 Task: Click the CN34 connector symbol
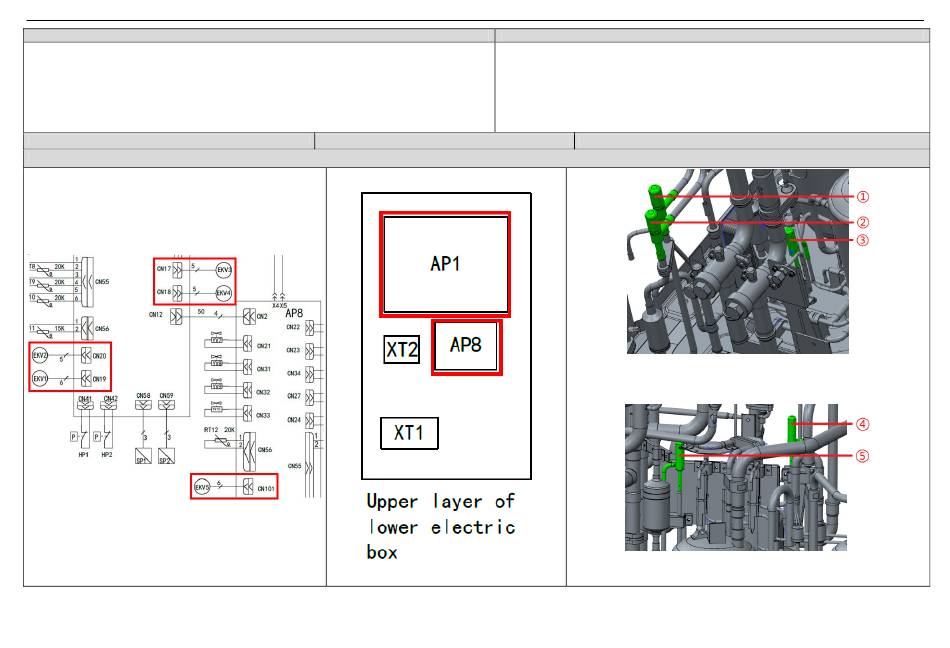310,374
